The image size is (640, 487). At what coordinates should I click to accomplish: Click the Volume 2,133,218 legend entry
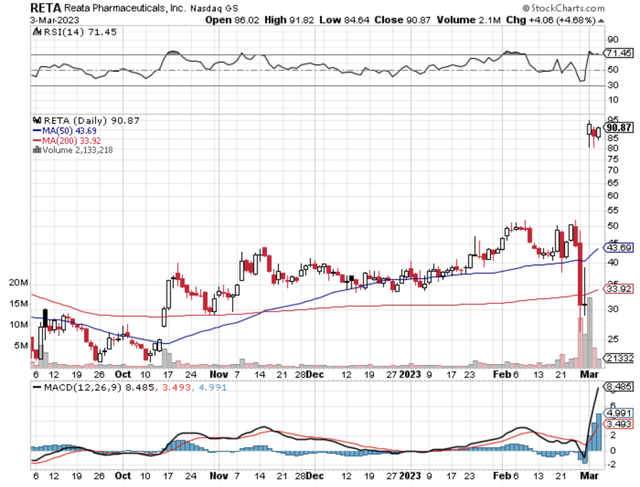(72, 150)
